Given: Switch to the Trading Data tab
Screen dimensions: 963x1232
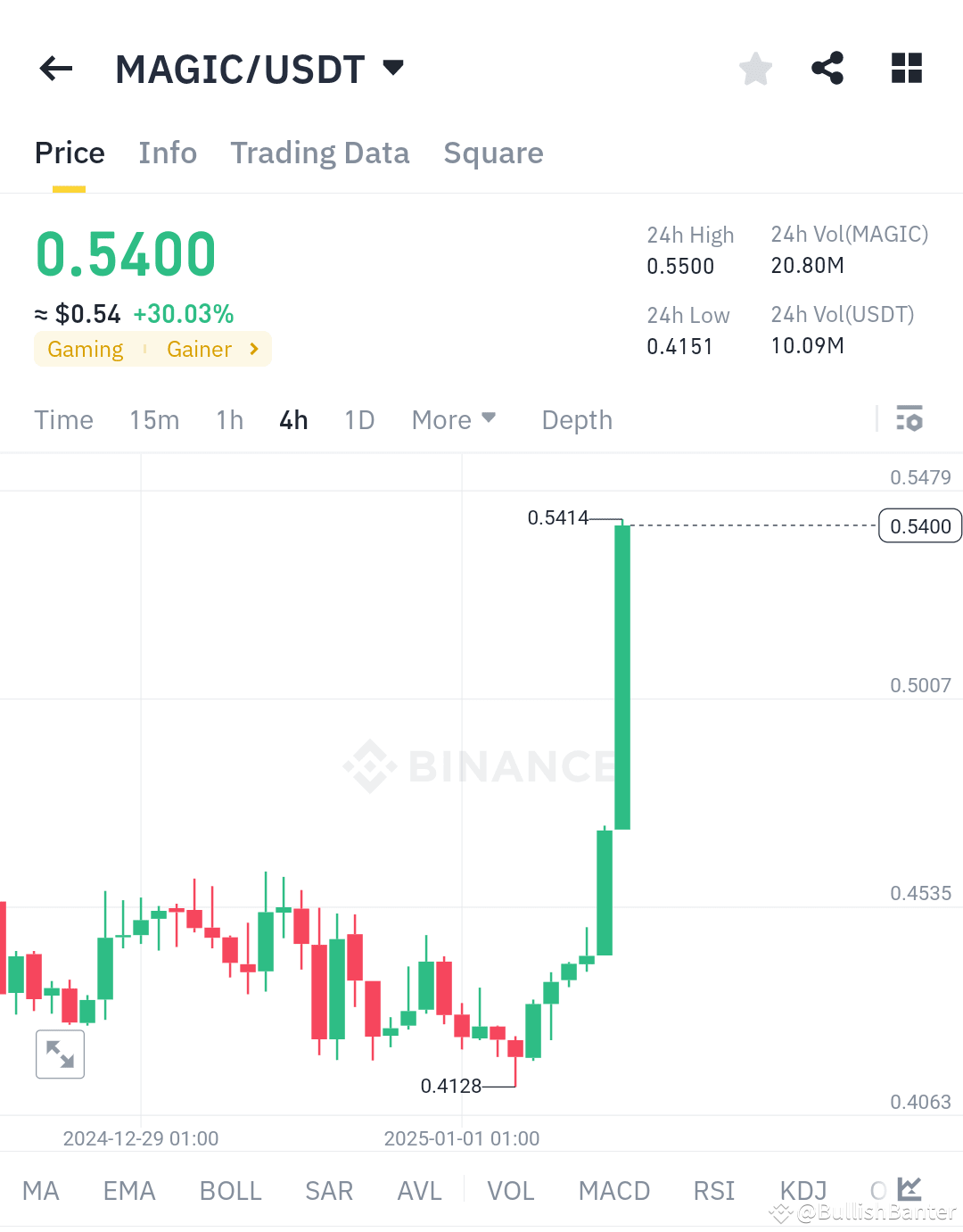Looking at the screenshot, I should (x=319, y=153).
